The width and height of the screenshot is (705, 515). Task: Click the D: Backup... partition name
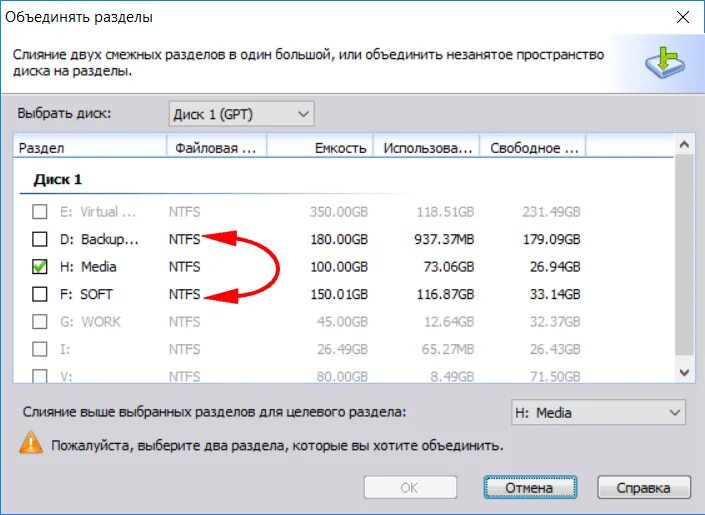coord(99,239)
